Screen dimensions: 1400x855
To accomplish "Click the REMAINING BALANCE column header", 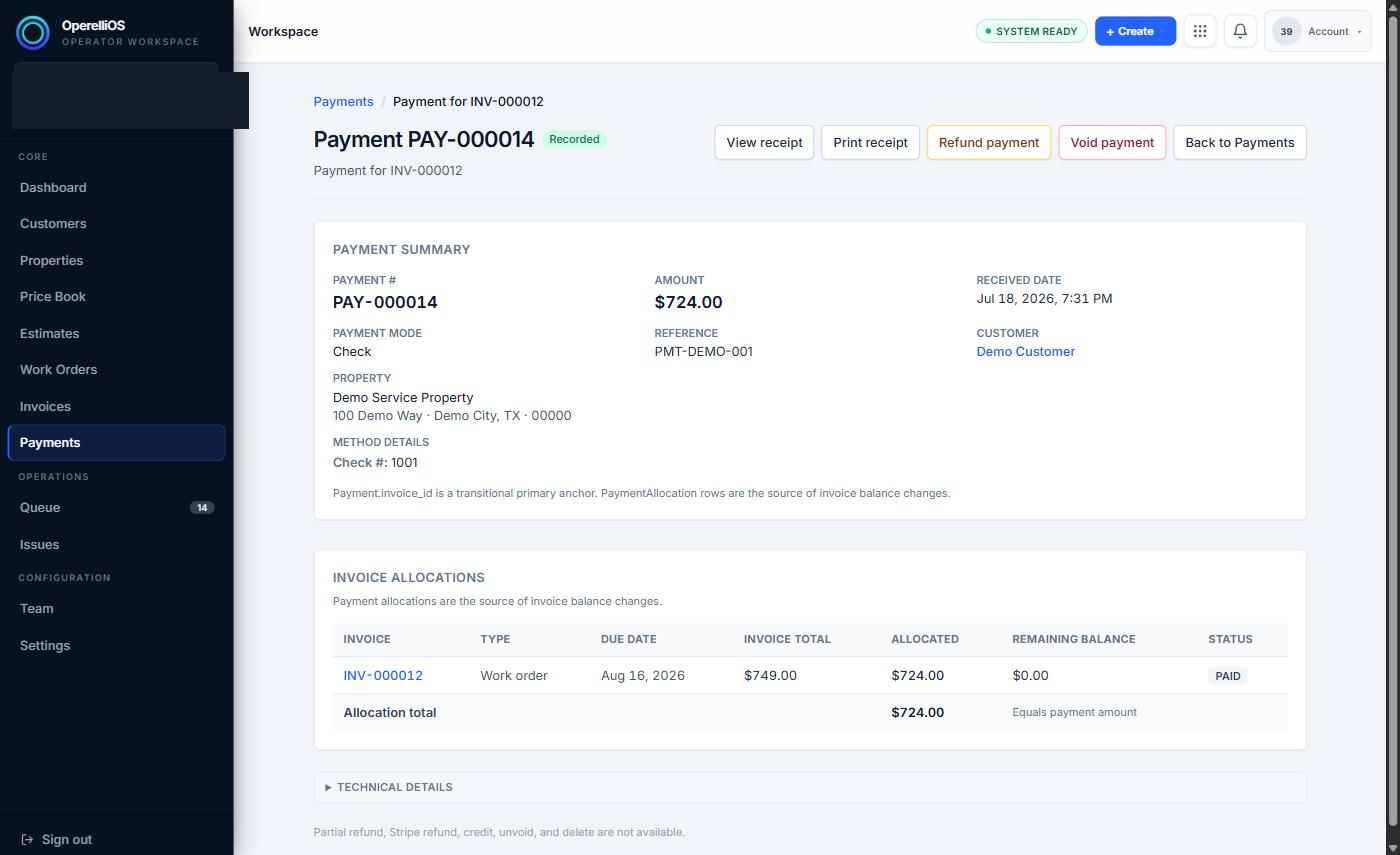I will 1073,639.
